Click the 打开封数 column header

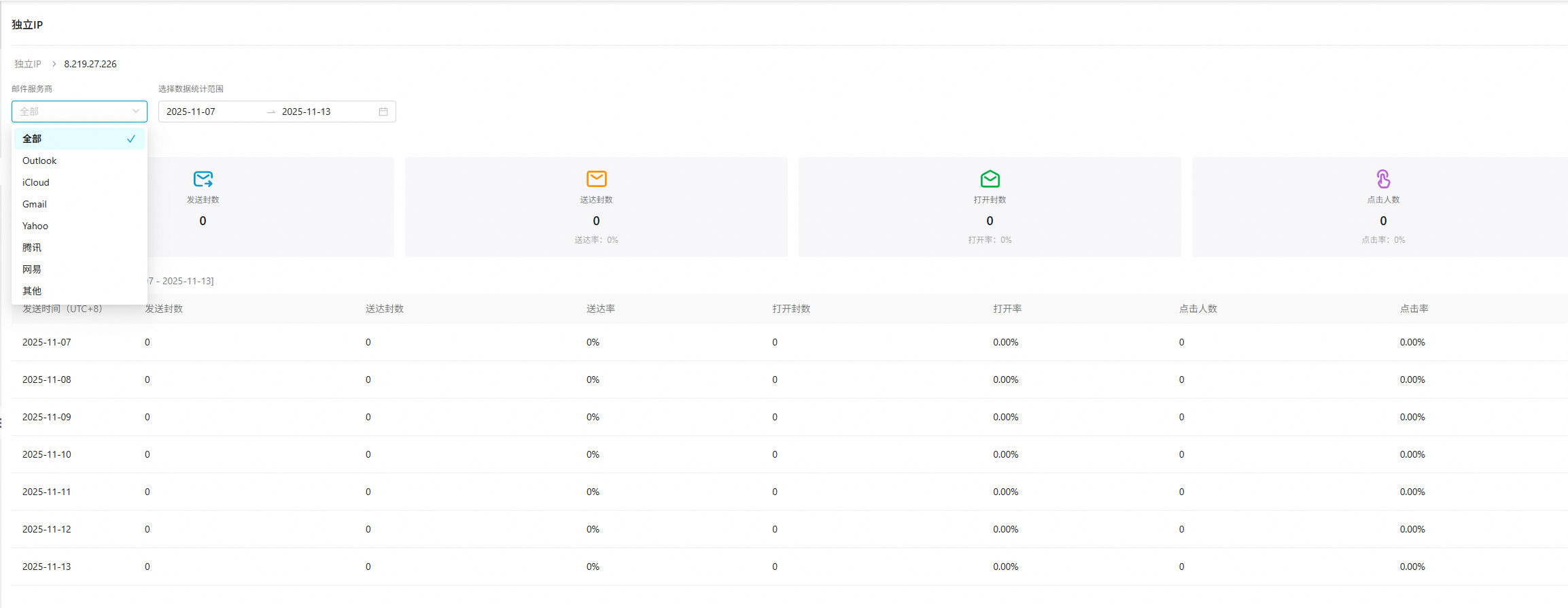[x=791, y=309]
